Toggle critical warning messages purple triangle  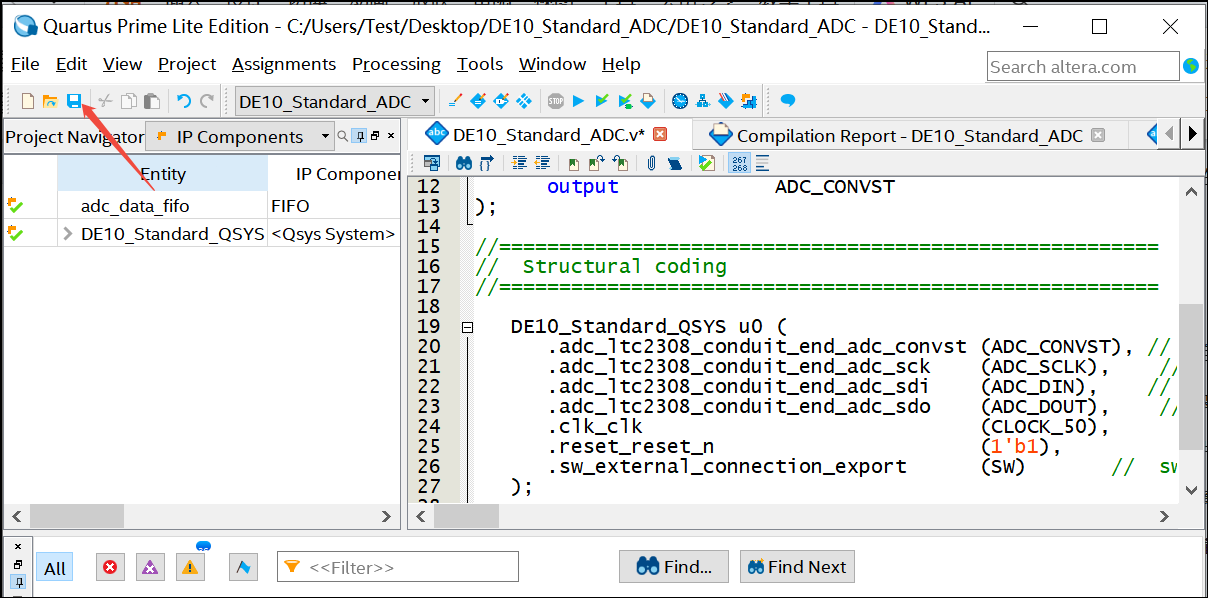(150, 568)
